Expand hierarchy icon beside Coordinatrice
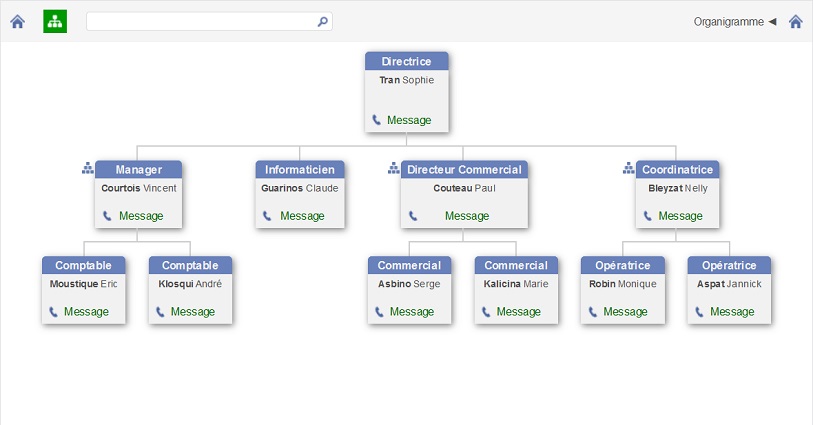Screen dimensions: 813x425 pyautogui.click(x=628, y=168)
